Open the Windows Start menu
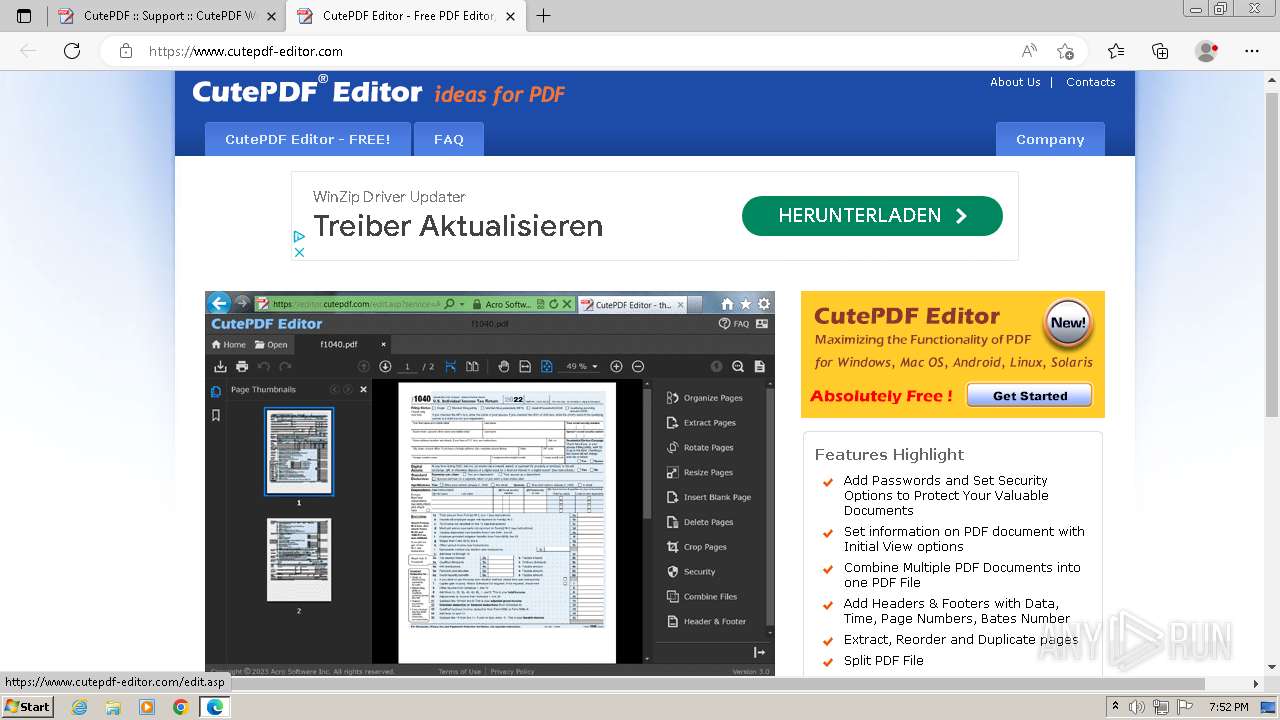 tap(27, 707)
